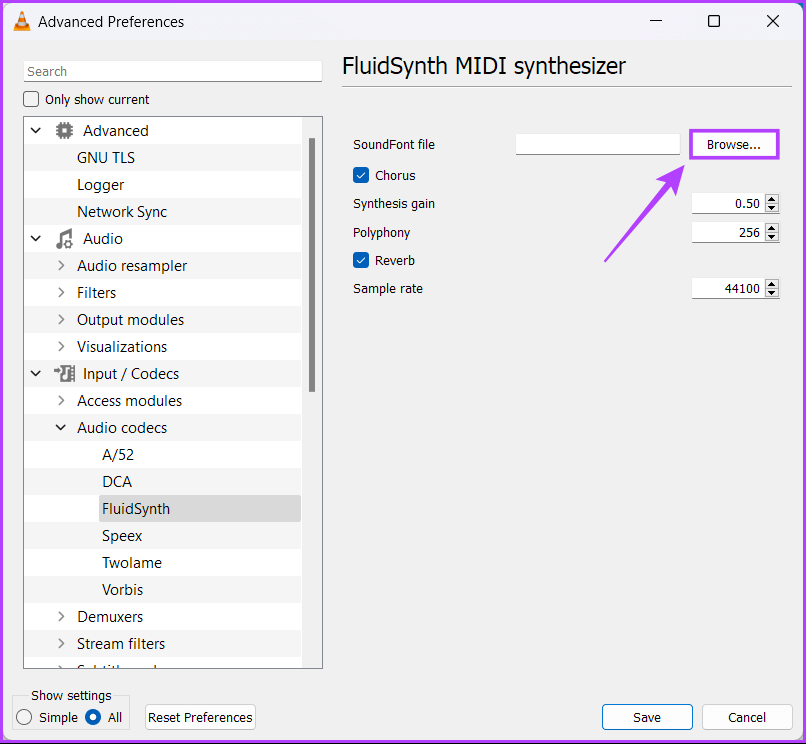Click the VLC cone icon in title bar

coord(22,21)
